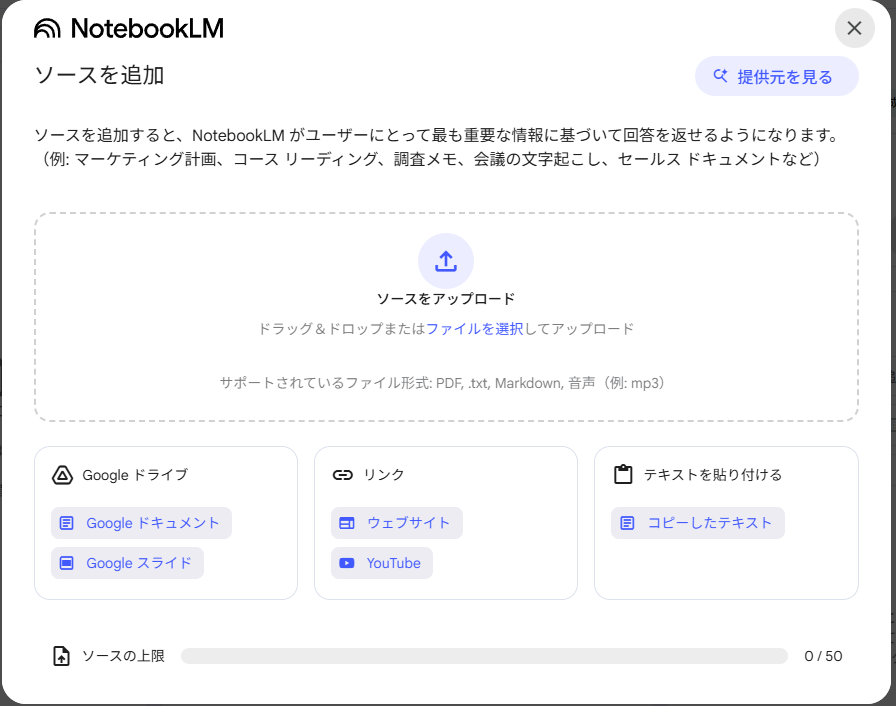Image resolution: width=896 pixels, height=706 pixels.
Task: Click the テキストを貼り付ける card heading
Action: (713, 475)
